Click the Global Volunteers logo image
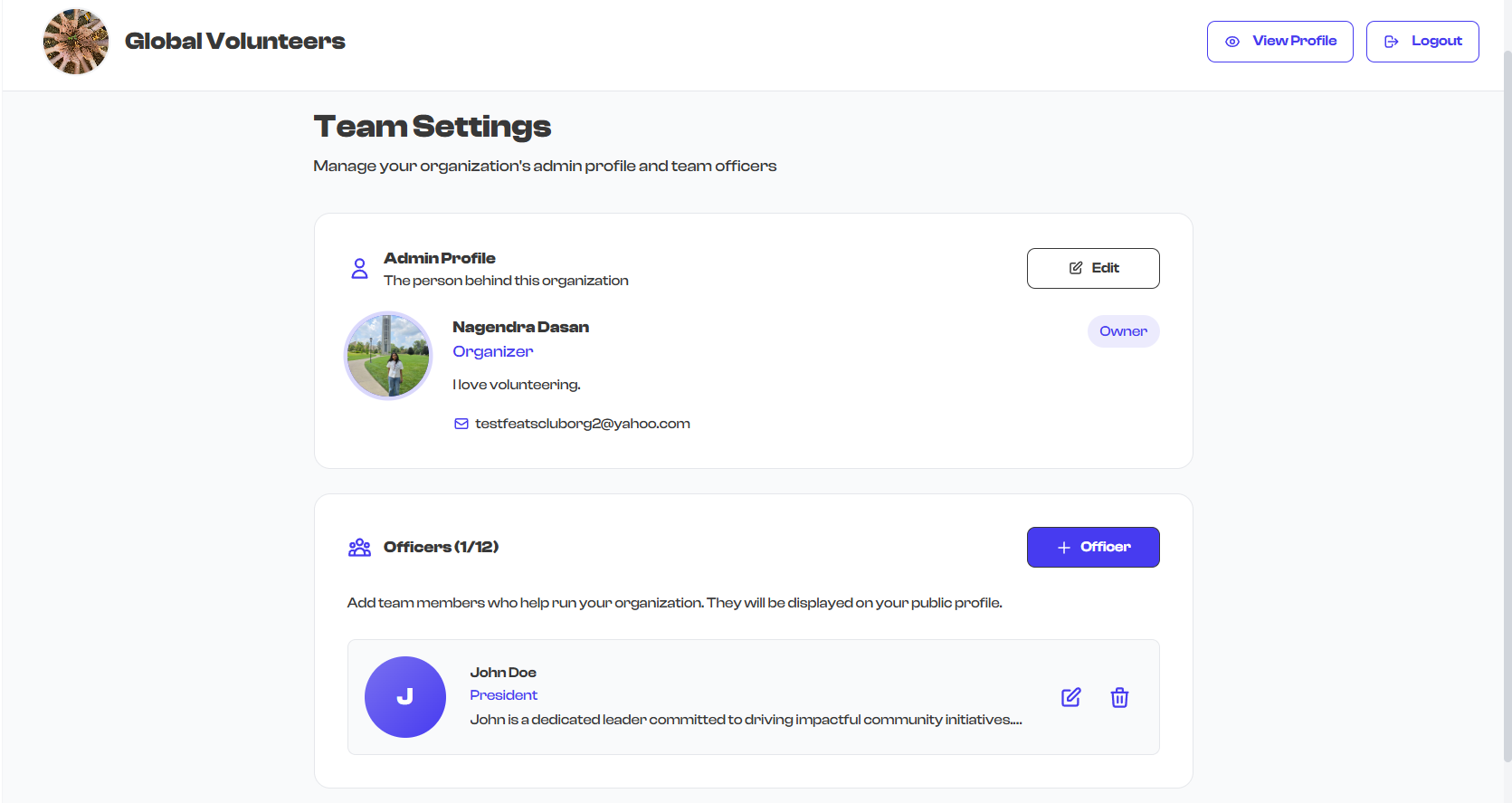The height and width of the screenshot is (803, 1512). pos(76,42)
